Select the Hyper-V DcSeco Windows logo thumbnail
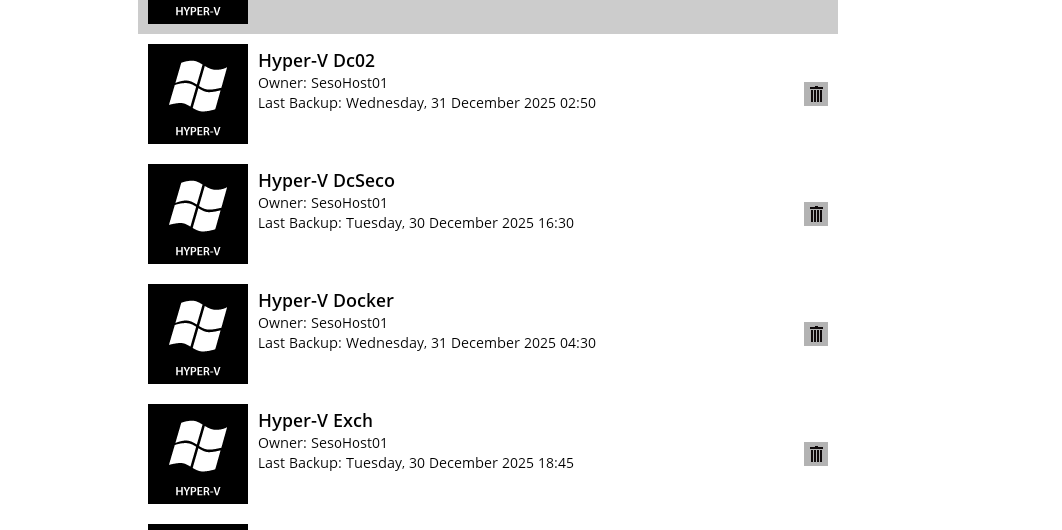 click(198, 214)
